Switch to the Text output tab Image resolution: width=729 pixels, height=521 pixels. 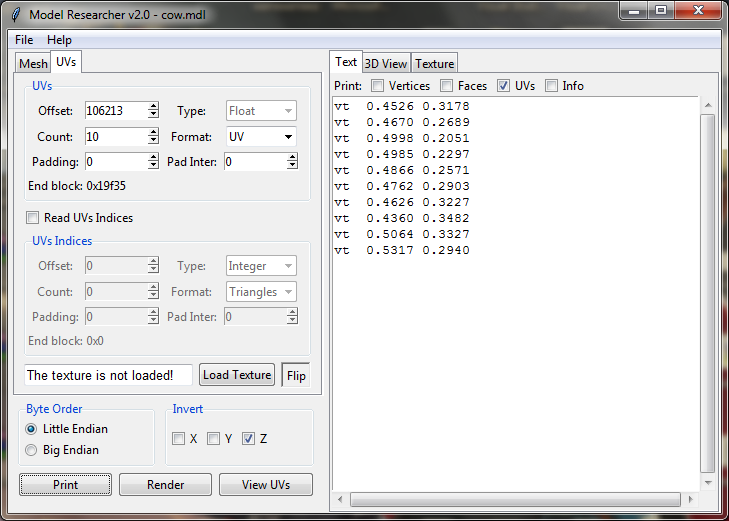tap(346, 62)
